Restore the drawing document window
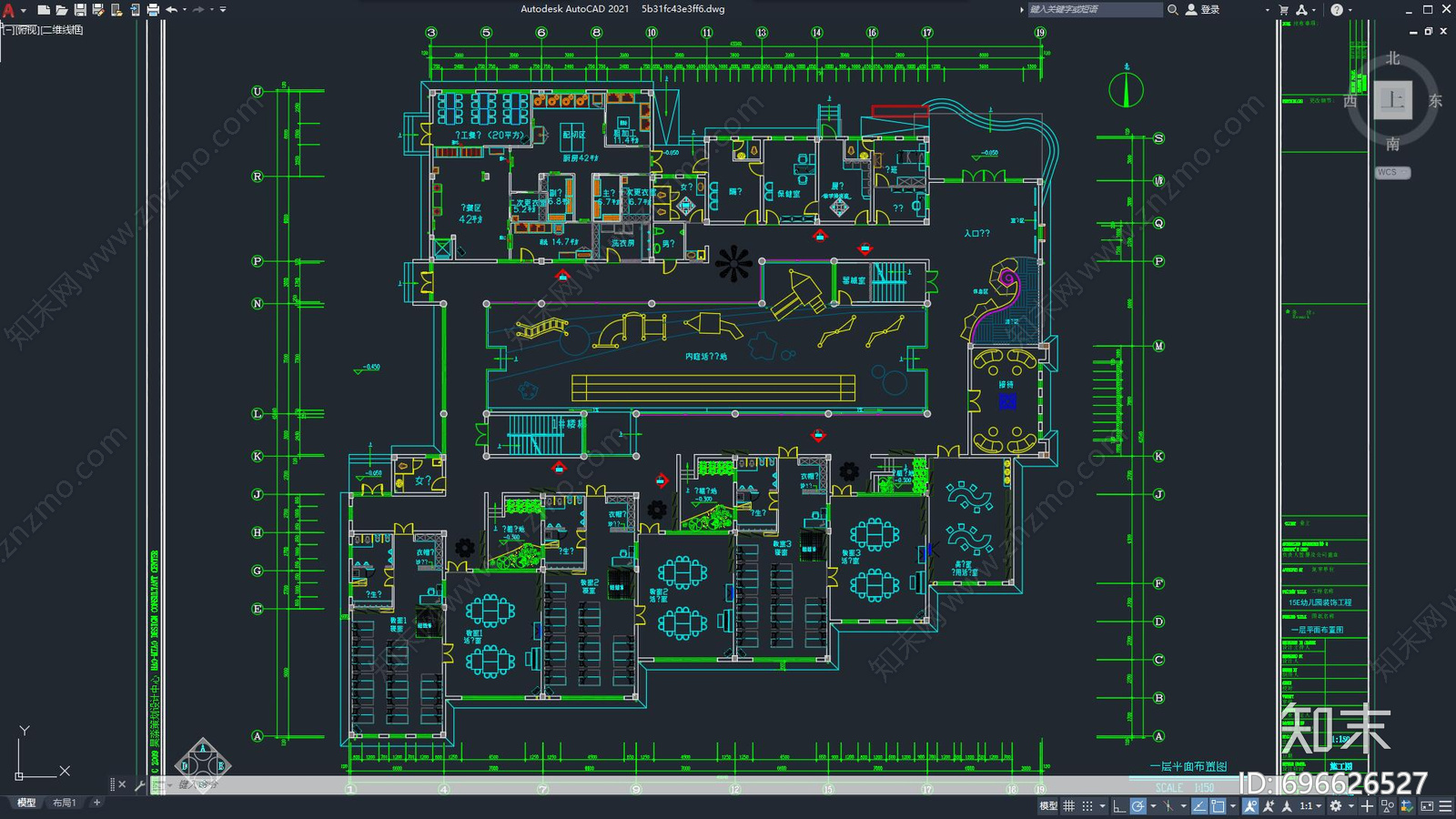 [1428, 31]
